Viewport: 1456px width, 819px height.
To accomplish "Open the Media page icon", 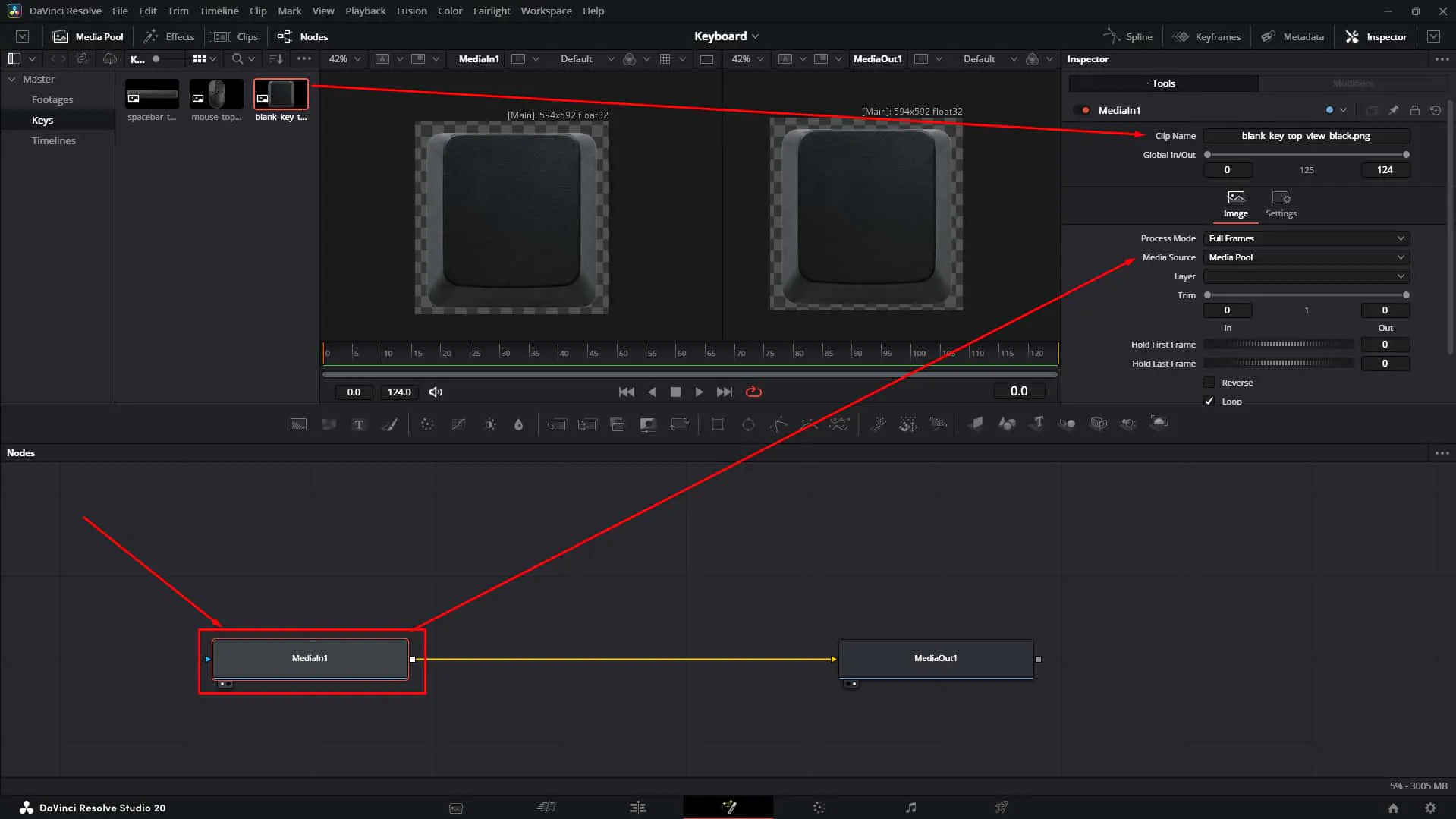I will 455,808.
